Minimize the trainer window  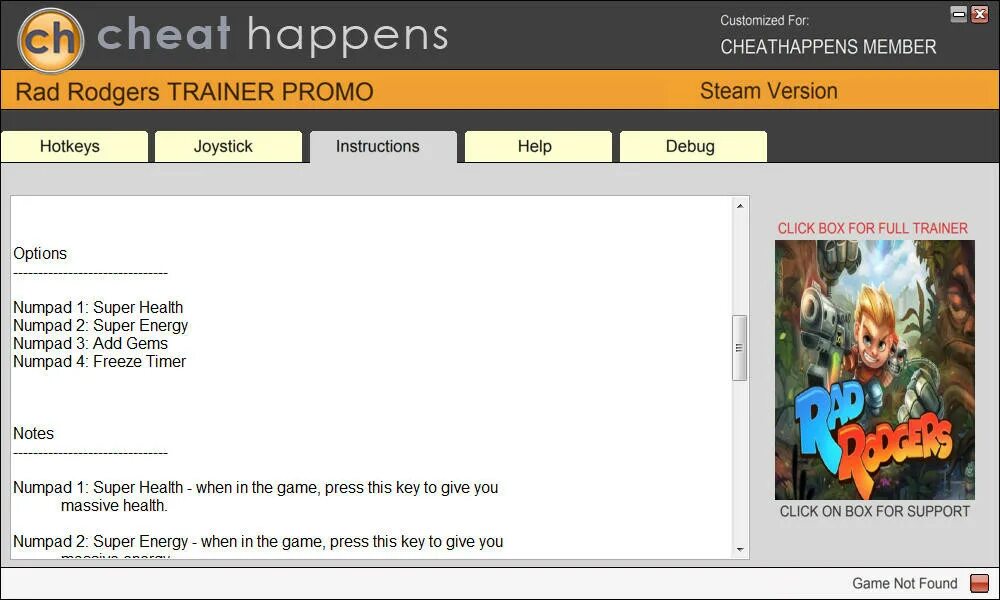[959, 14]
